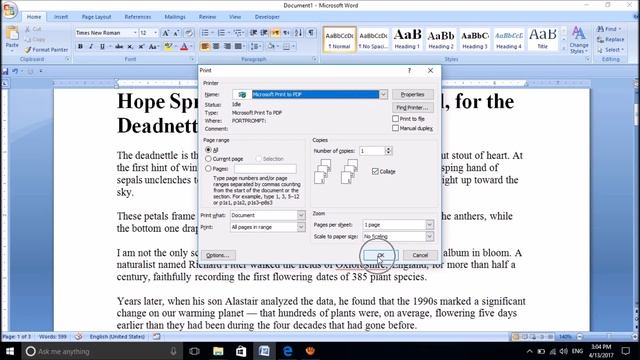
Task: Click the Shrink Font icon
Action: [x=176, y=33]
